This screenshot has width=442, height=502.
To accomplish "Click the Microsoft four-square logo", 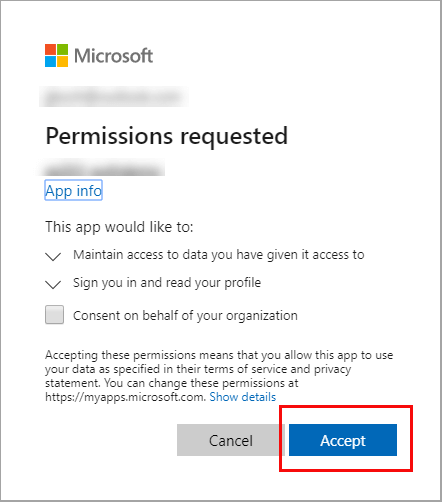I will pyautogui.click(x=56, y=55).
